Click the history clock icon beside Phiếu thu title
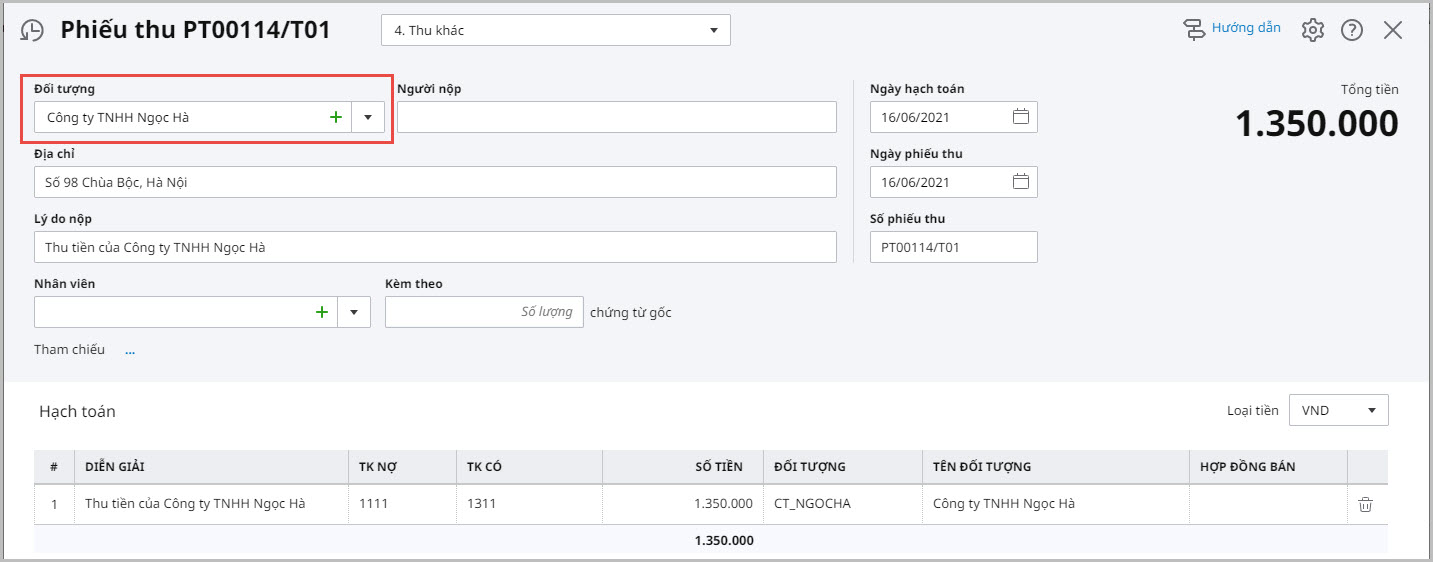The image size is (1433, 562). (x=32, y=30)
